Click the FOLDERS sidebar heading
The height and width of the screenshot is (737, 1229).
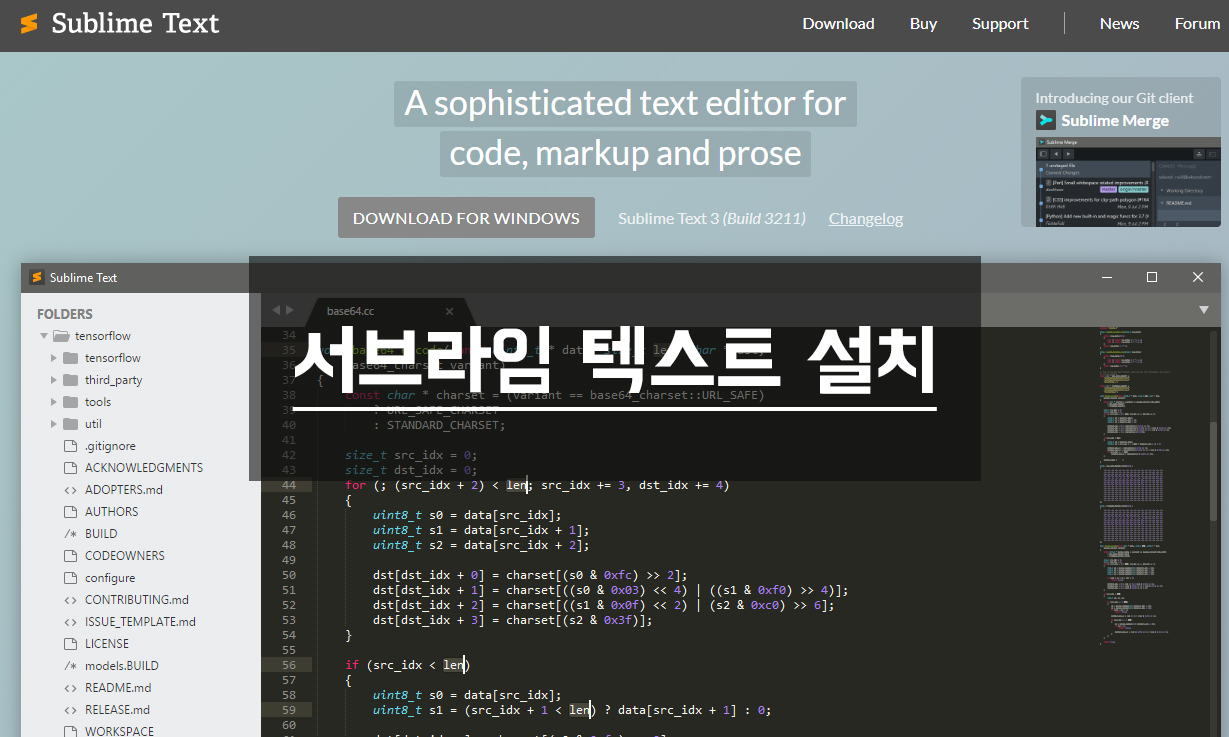[65, 313]
